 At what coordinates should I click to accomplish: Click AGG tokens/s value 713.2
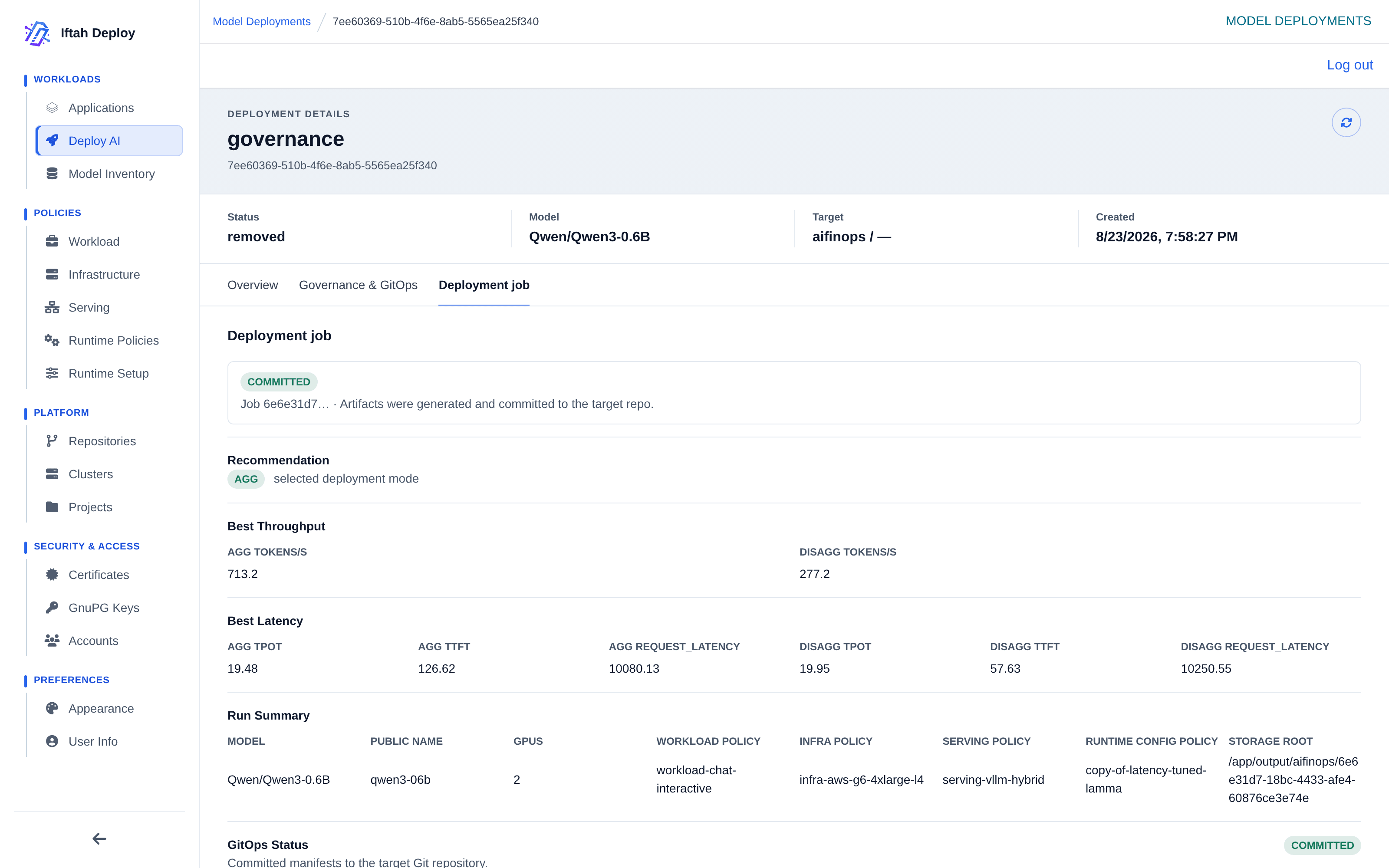242,574
